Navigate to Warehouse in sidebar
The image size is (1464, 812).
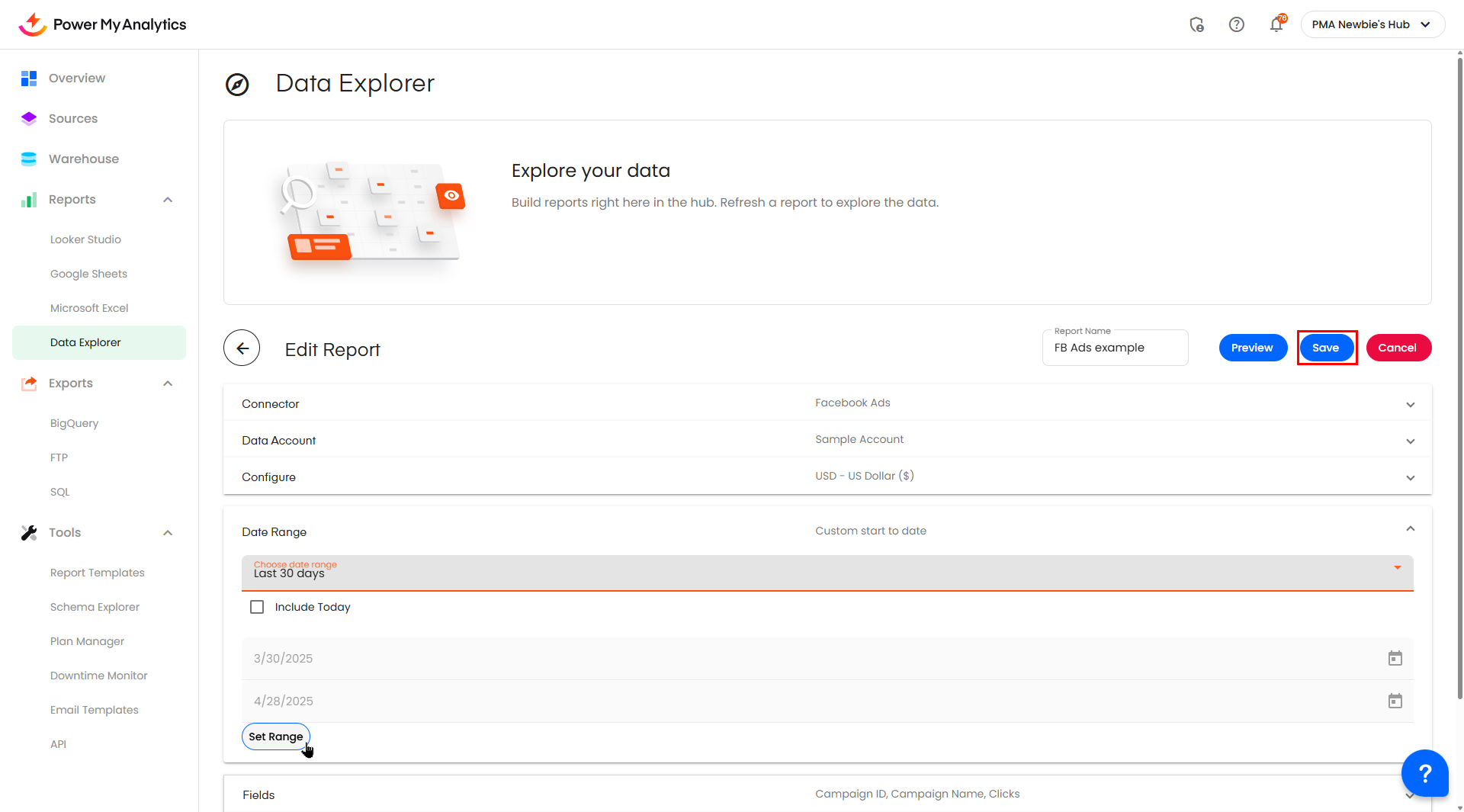coord(84,159)
